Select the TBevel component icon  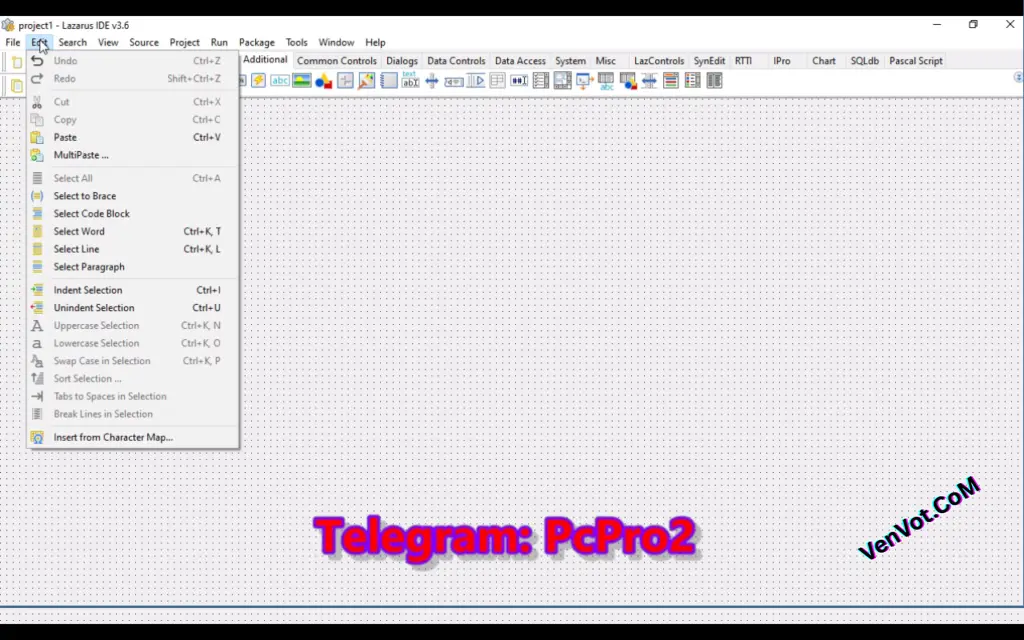(345, 80)
